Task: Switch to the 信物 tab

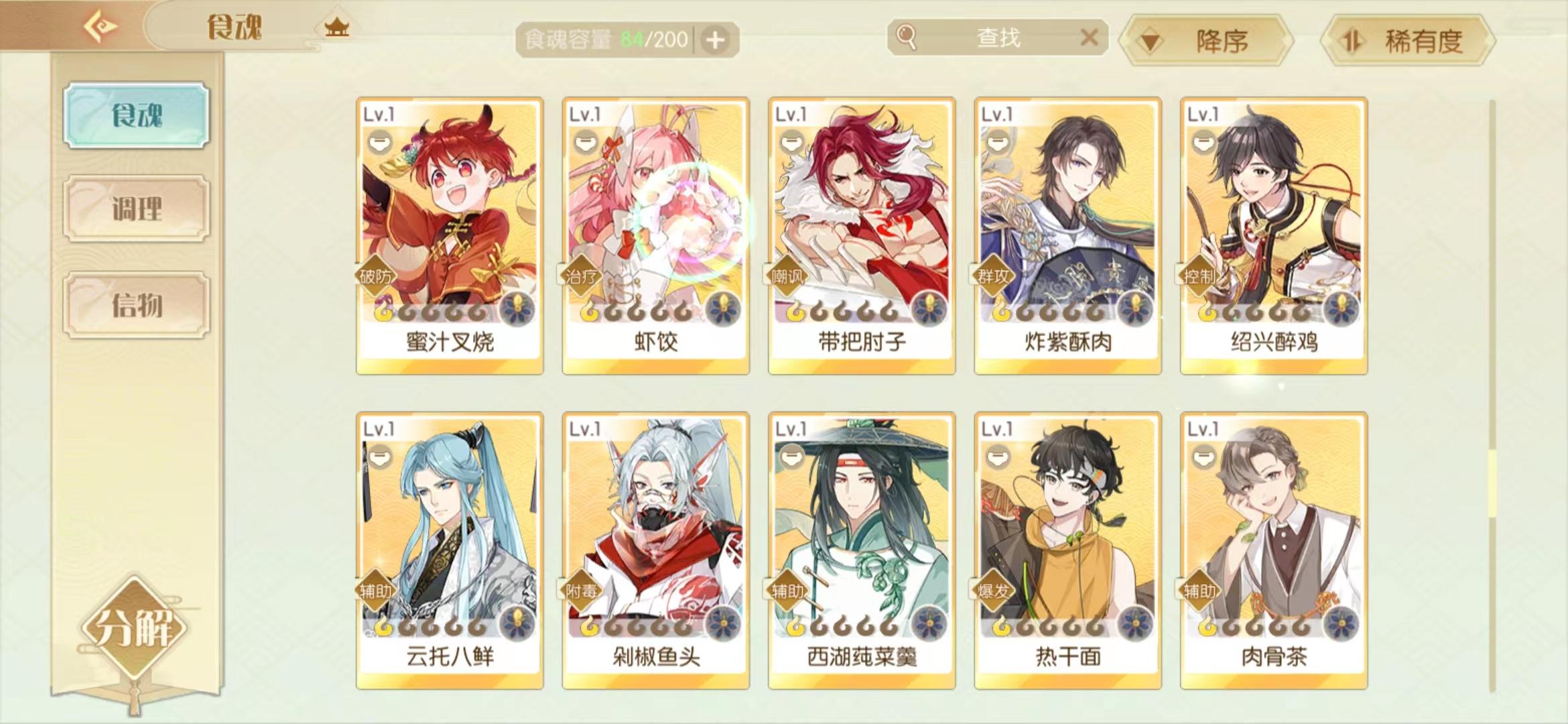Action: coord(137,305)
